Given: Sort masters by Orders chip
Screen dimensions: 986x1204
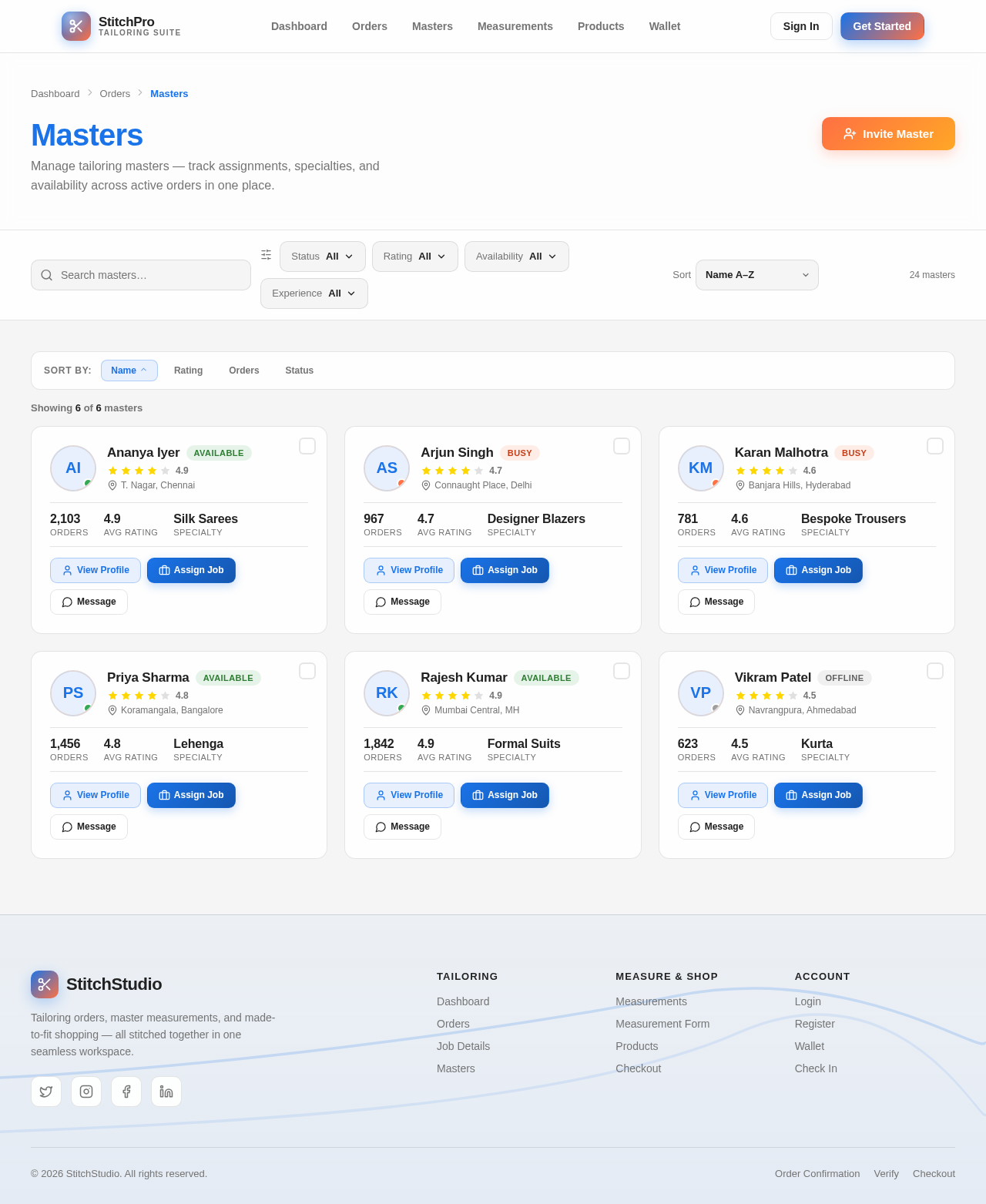Looking at the screenshot, I should (244, 371).
